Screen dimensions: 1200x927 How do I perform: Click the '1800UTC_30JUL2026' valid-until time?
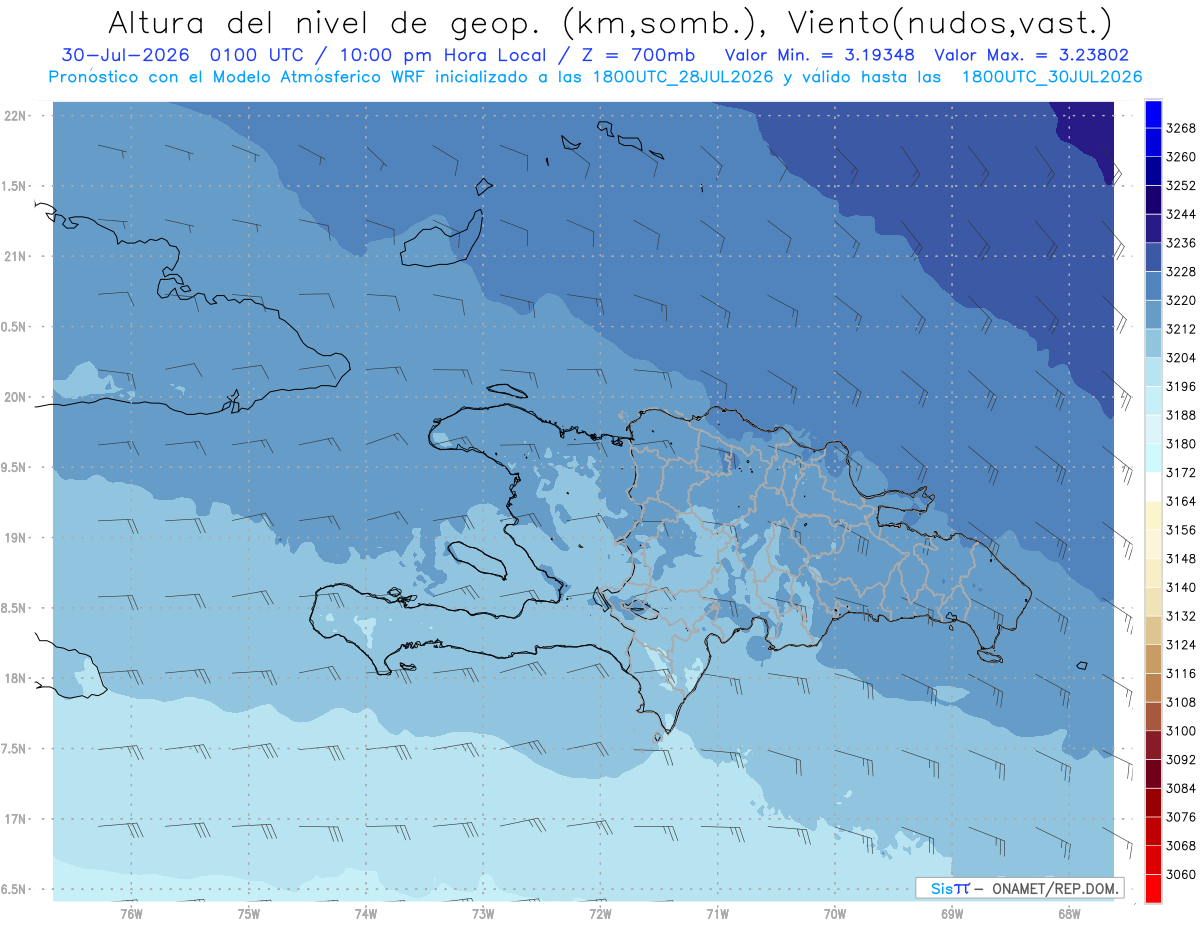(x=1051, y=77)
